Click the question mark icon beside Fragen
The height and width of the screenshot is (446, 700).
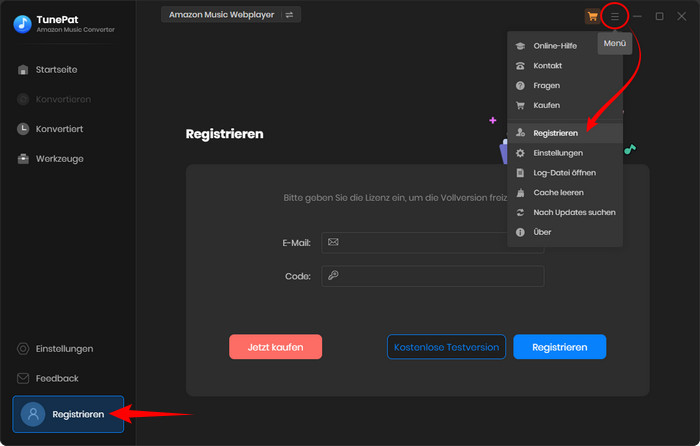coord(520,86)
